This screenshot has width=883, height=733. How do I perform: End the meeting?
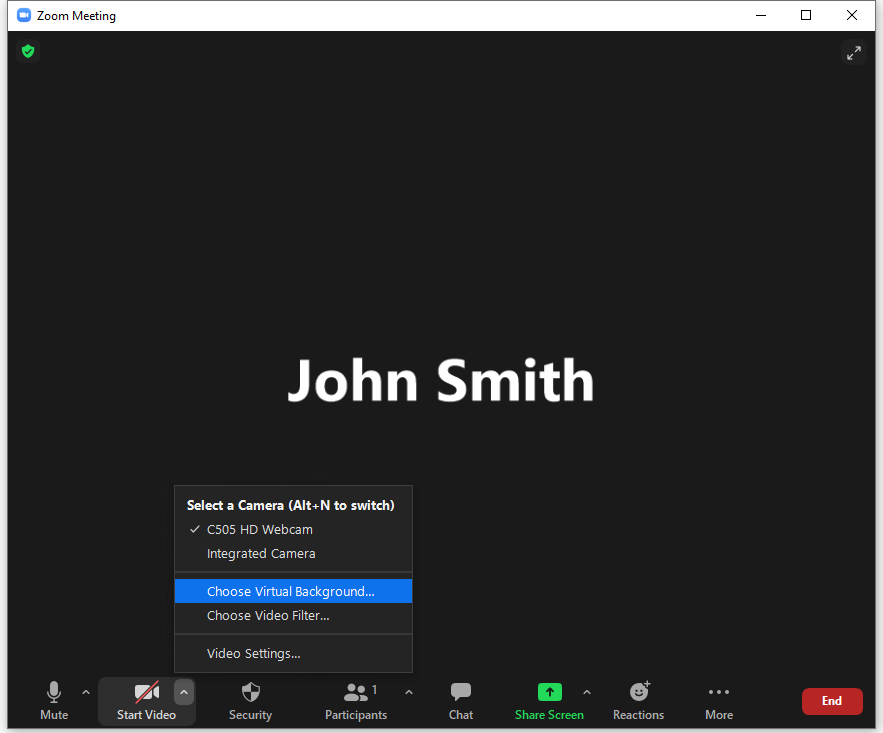(x=832, y=701)
